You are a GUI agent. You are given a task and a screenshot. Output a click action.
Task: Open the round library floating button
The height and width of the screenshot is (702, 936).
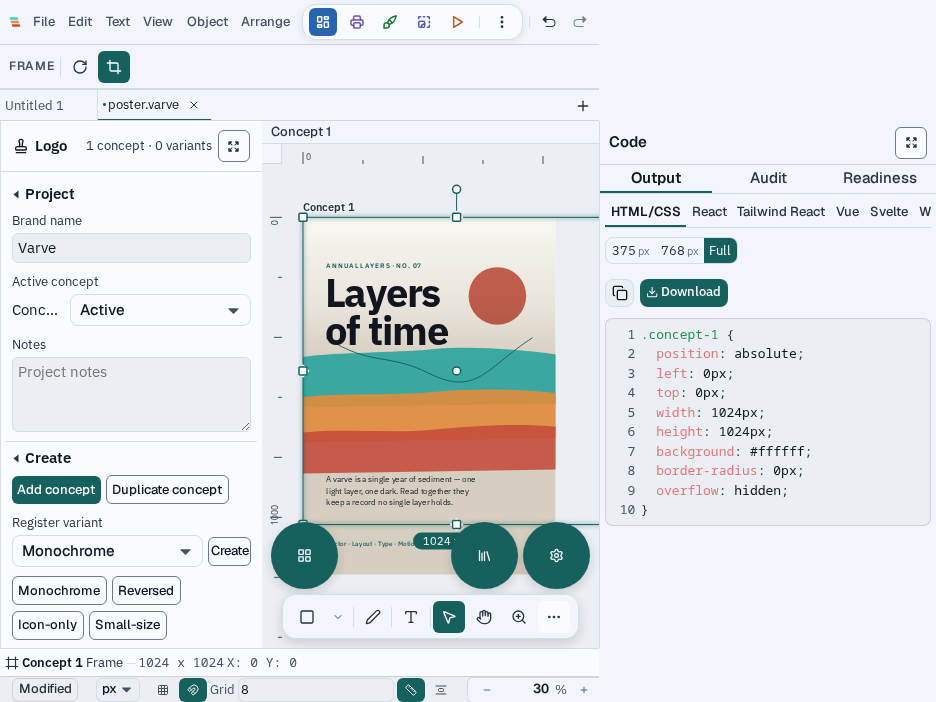[x=484, y=556]
